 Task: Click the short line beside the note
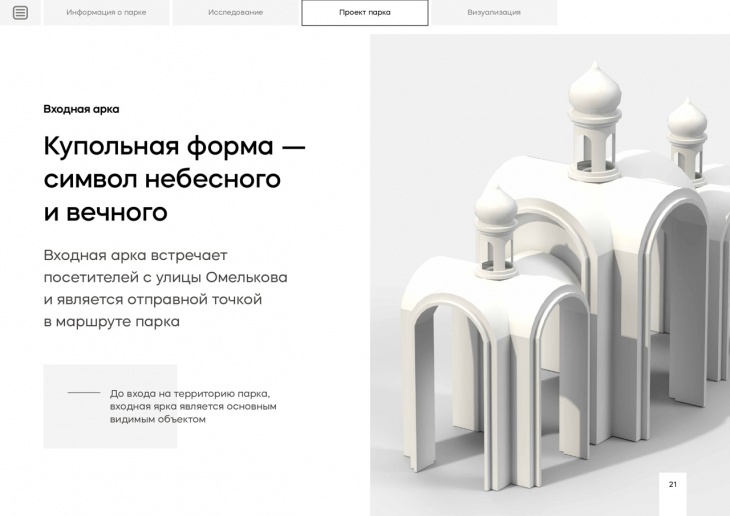[84, 393]
